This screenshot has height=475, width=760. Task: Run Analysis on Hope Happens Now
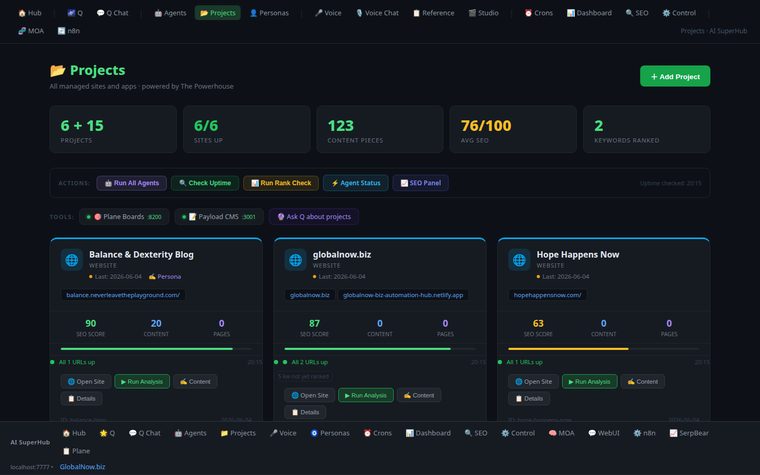[590, 381]
